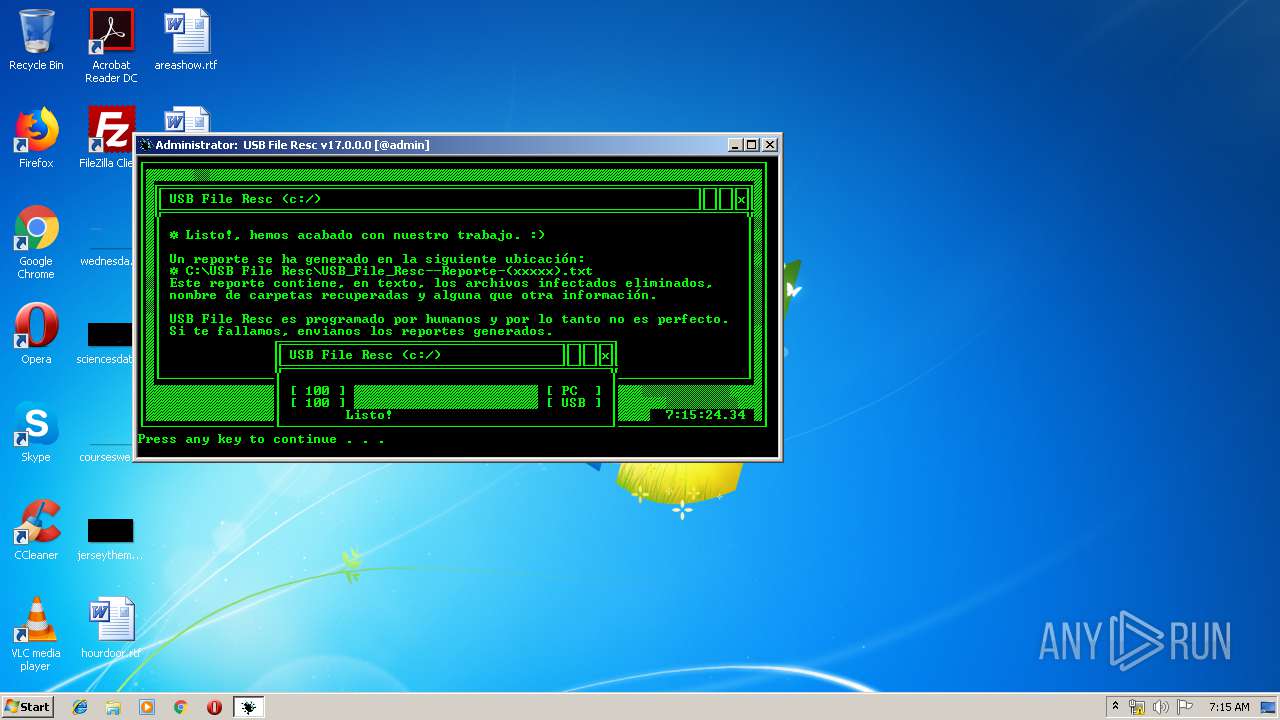
Task: Launch Firefox from the desktop
Action: pyautogui.click(x=36, y=138)
